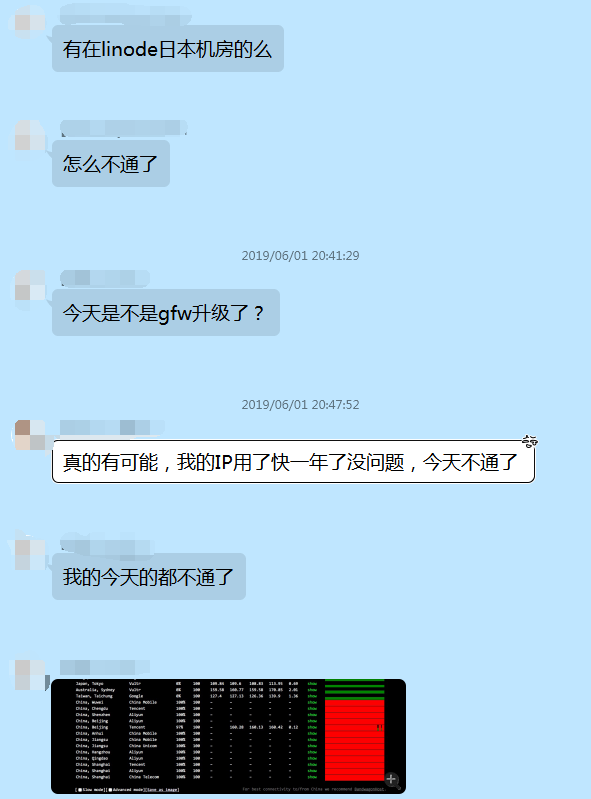Screen dimensions: 591x799
Task: Click the emoji icon on the highlighted message bubble
Action: point(530,441)
